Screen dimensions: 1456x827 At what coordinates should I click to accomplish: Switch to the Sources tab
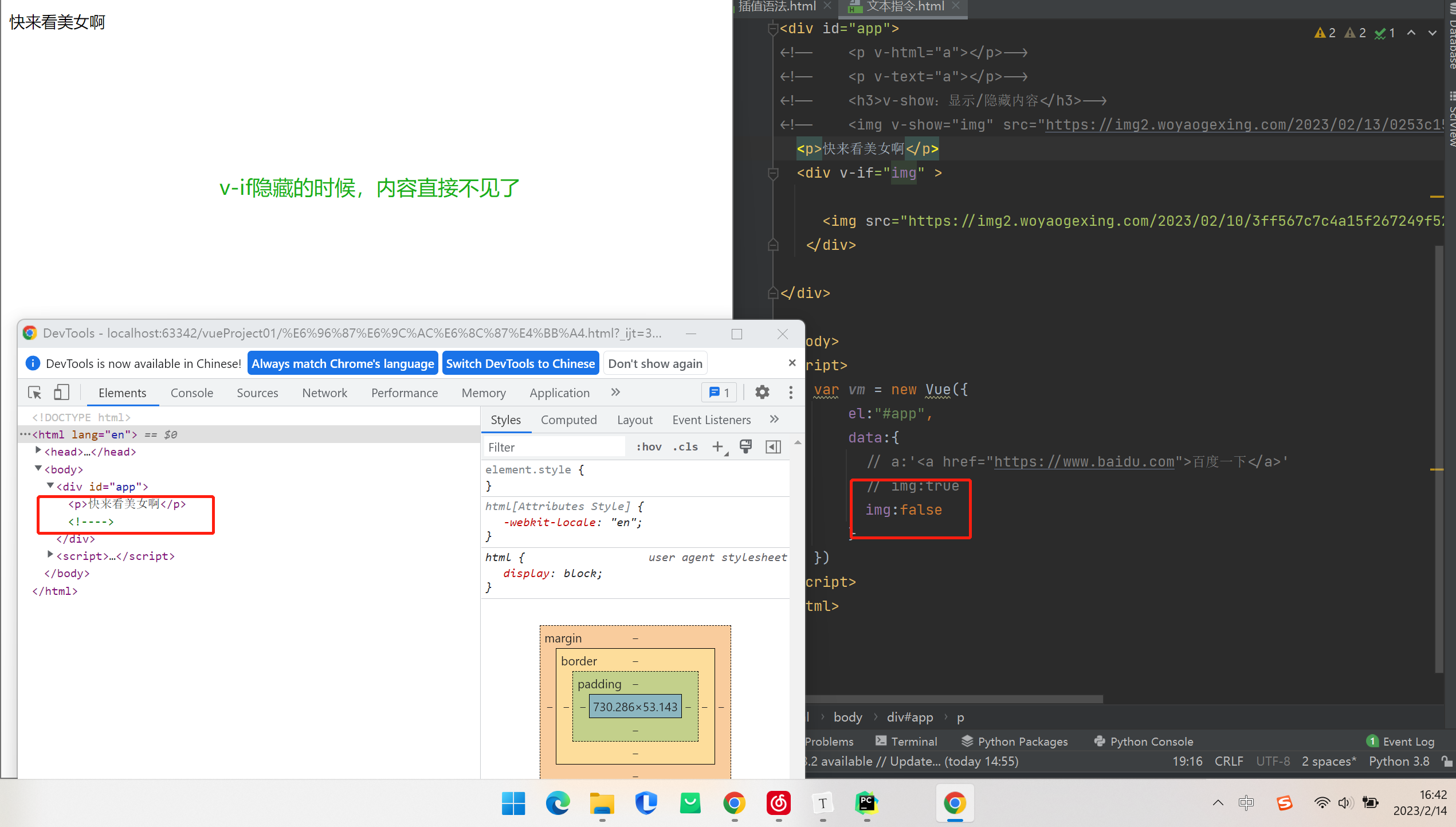point(257,393)
